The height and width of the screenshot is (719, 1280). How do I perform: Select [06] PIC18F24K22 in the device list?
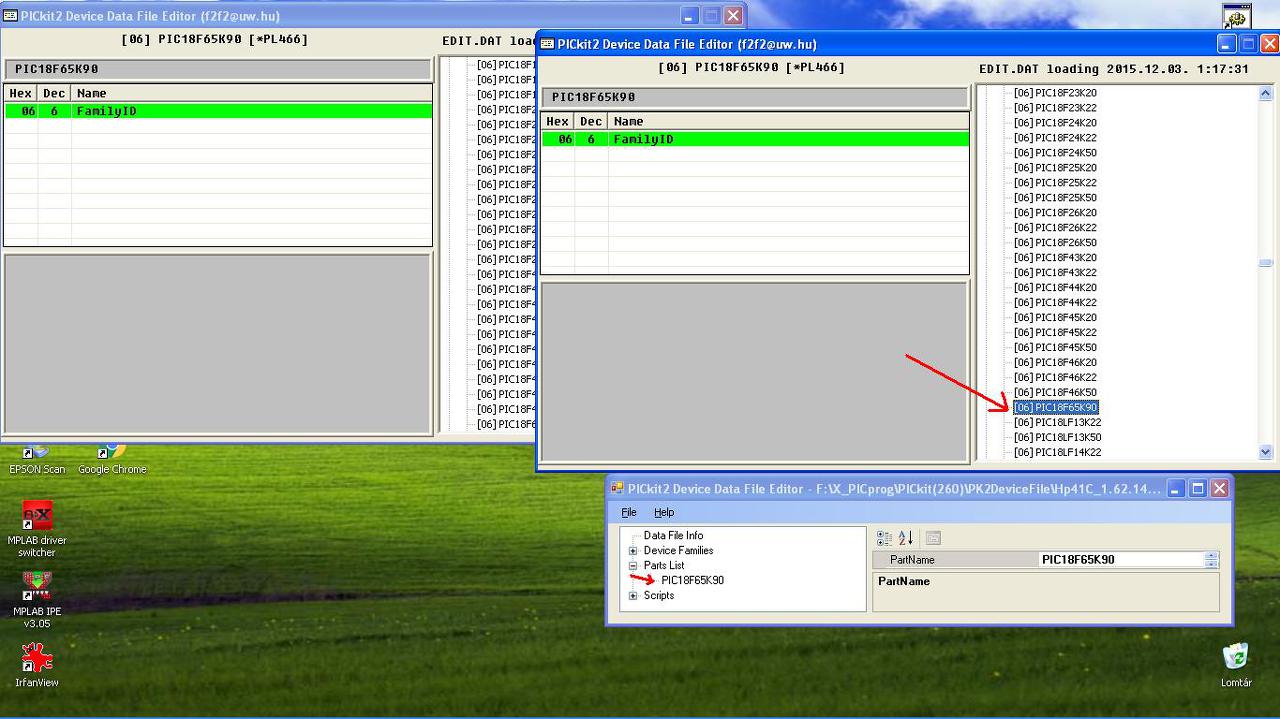[x=1055, y=138]
